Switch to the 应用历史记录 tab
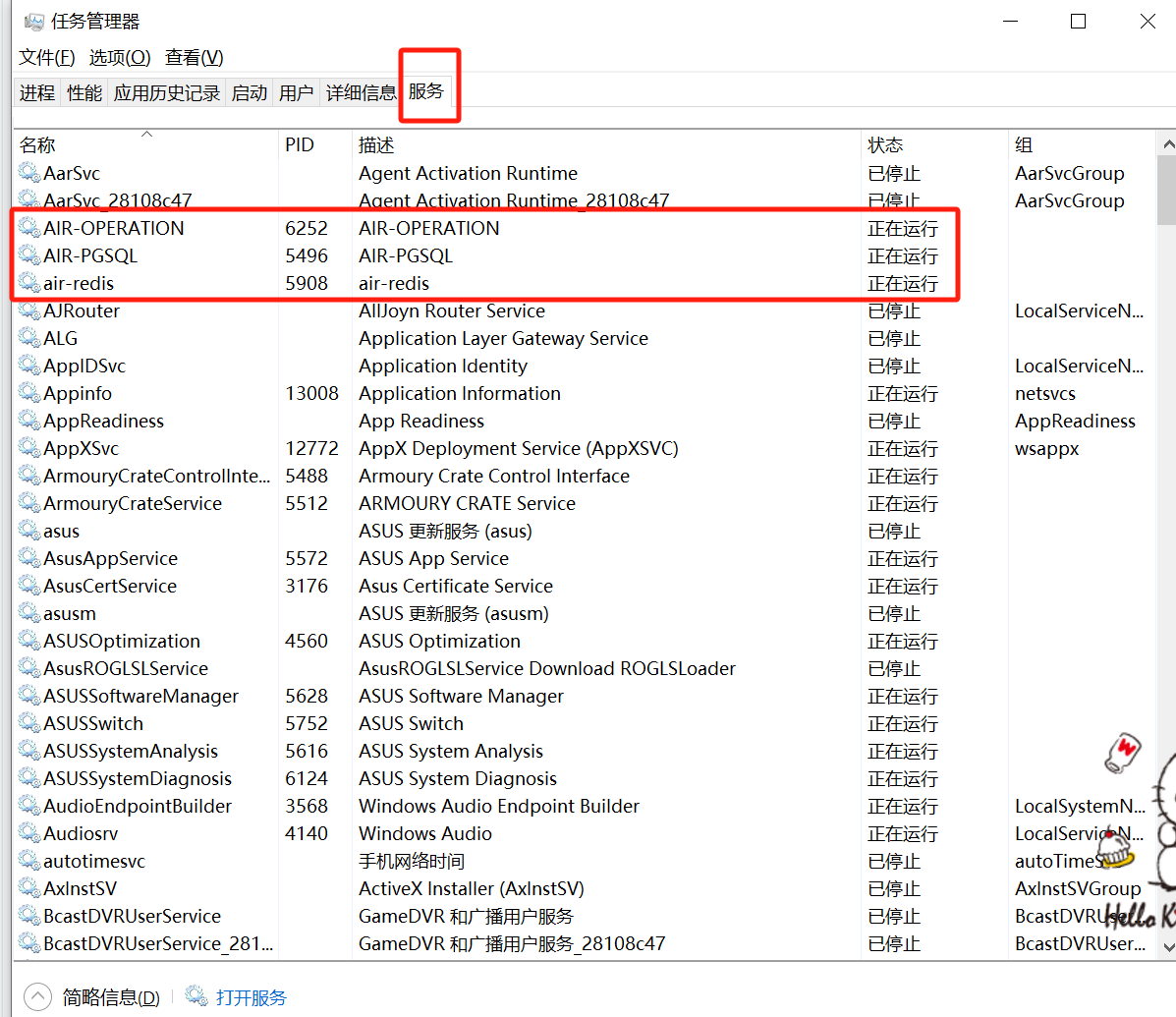 [x=167, y=93]
